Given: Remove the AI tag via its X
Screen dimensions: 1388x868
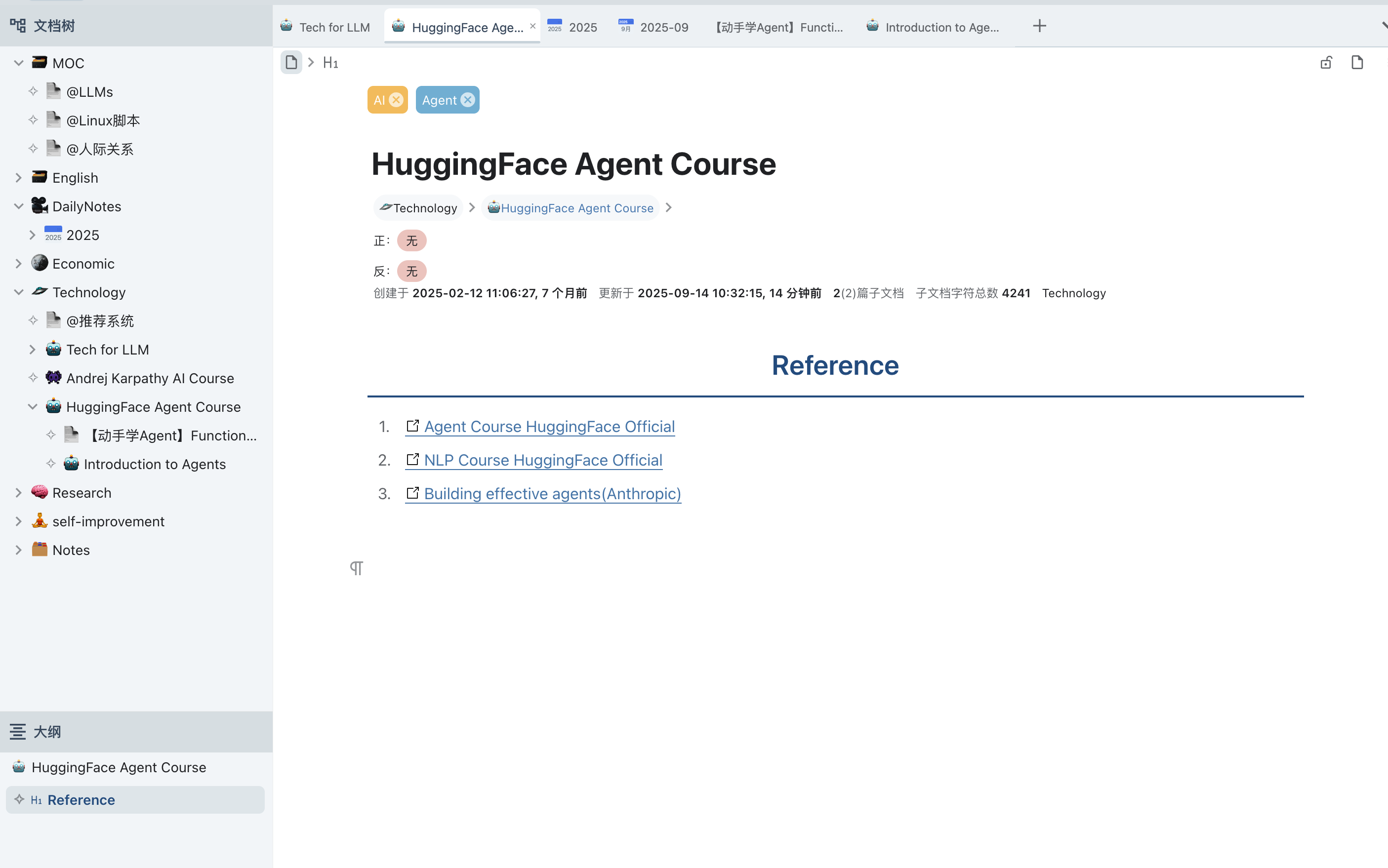Looking at the screenshot, I should click(396, 100).
